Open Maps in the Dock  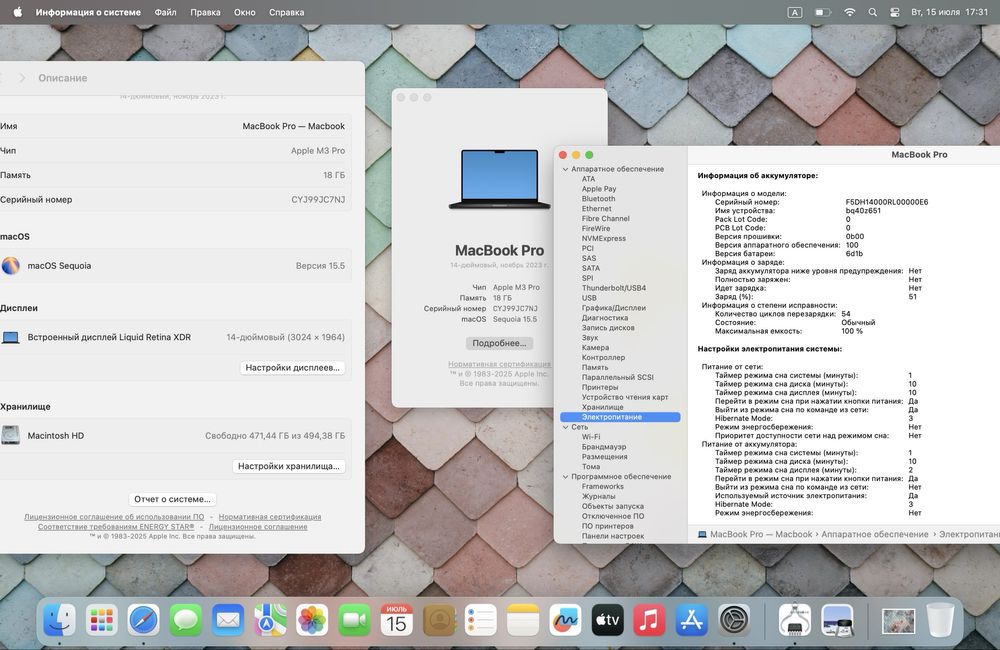pos(270,619)
